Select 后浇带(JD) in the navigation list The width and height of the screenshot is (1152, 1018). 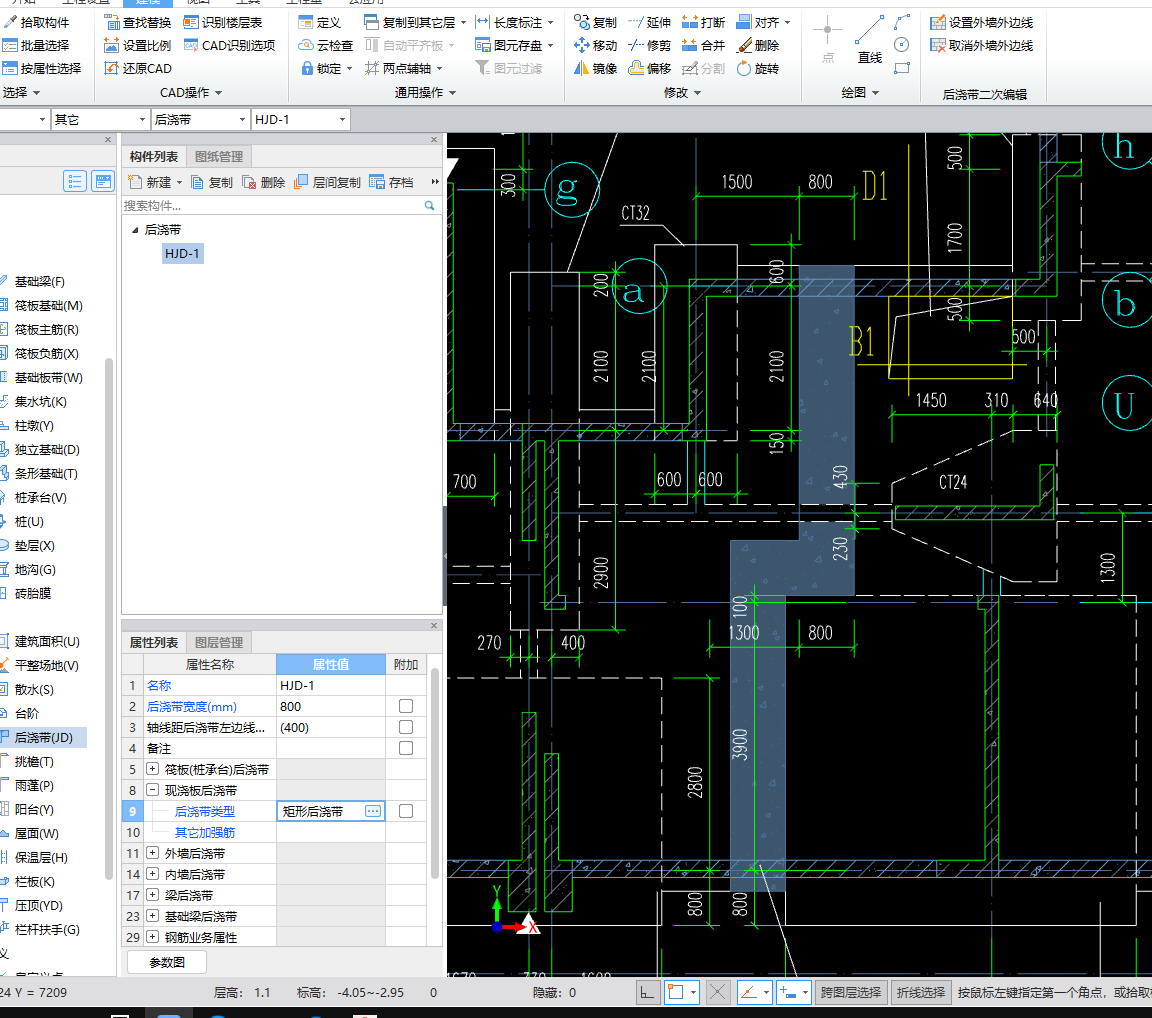click(x=43, y=737)
